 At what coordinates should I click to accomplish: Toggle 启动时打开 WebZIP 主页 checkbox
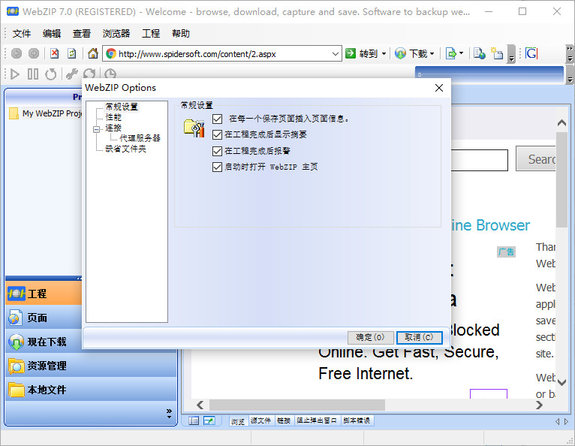[x=217, y=167]
